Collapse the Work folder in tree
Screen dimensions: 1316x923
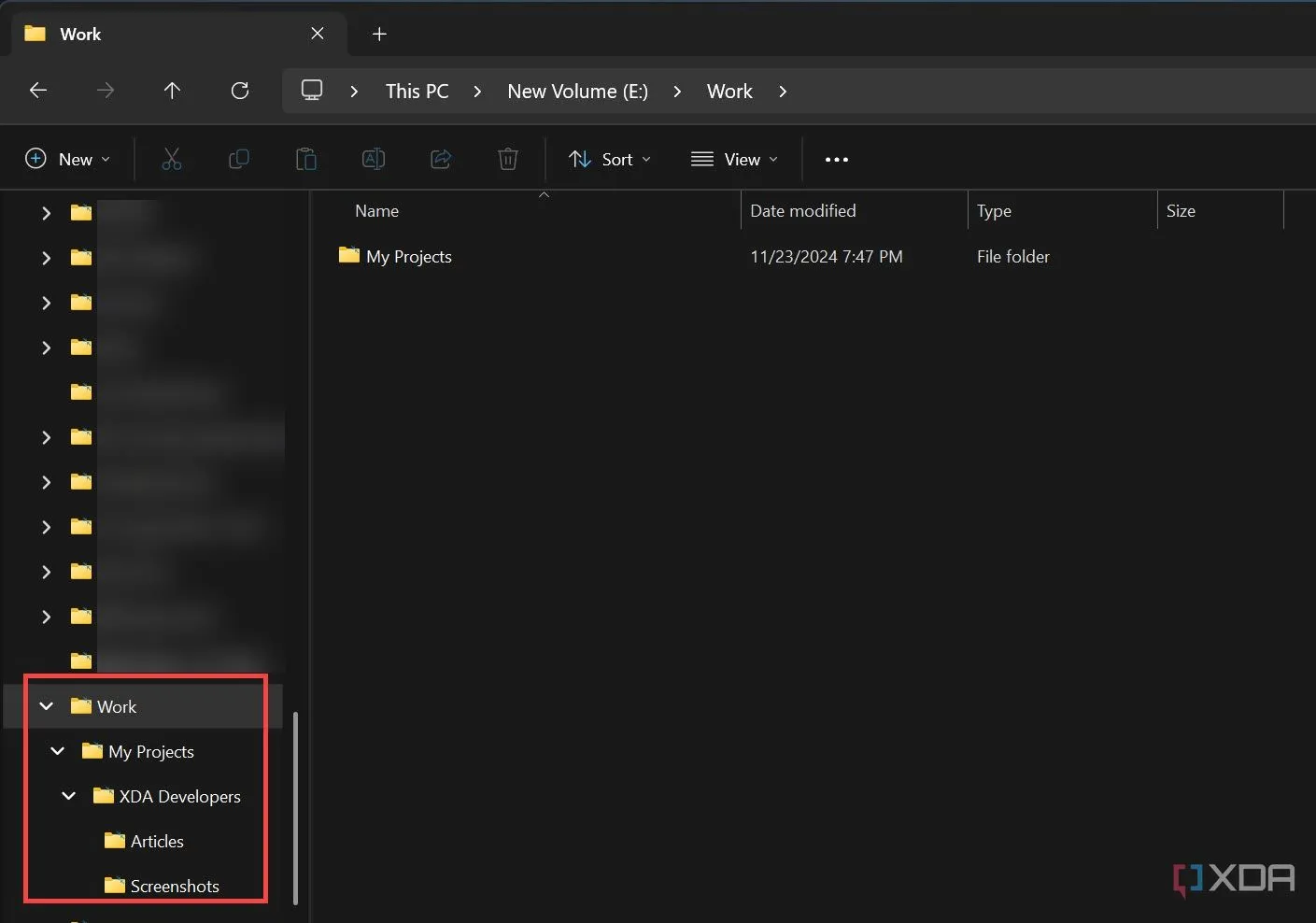47,706
